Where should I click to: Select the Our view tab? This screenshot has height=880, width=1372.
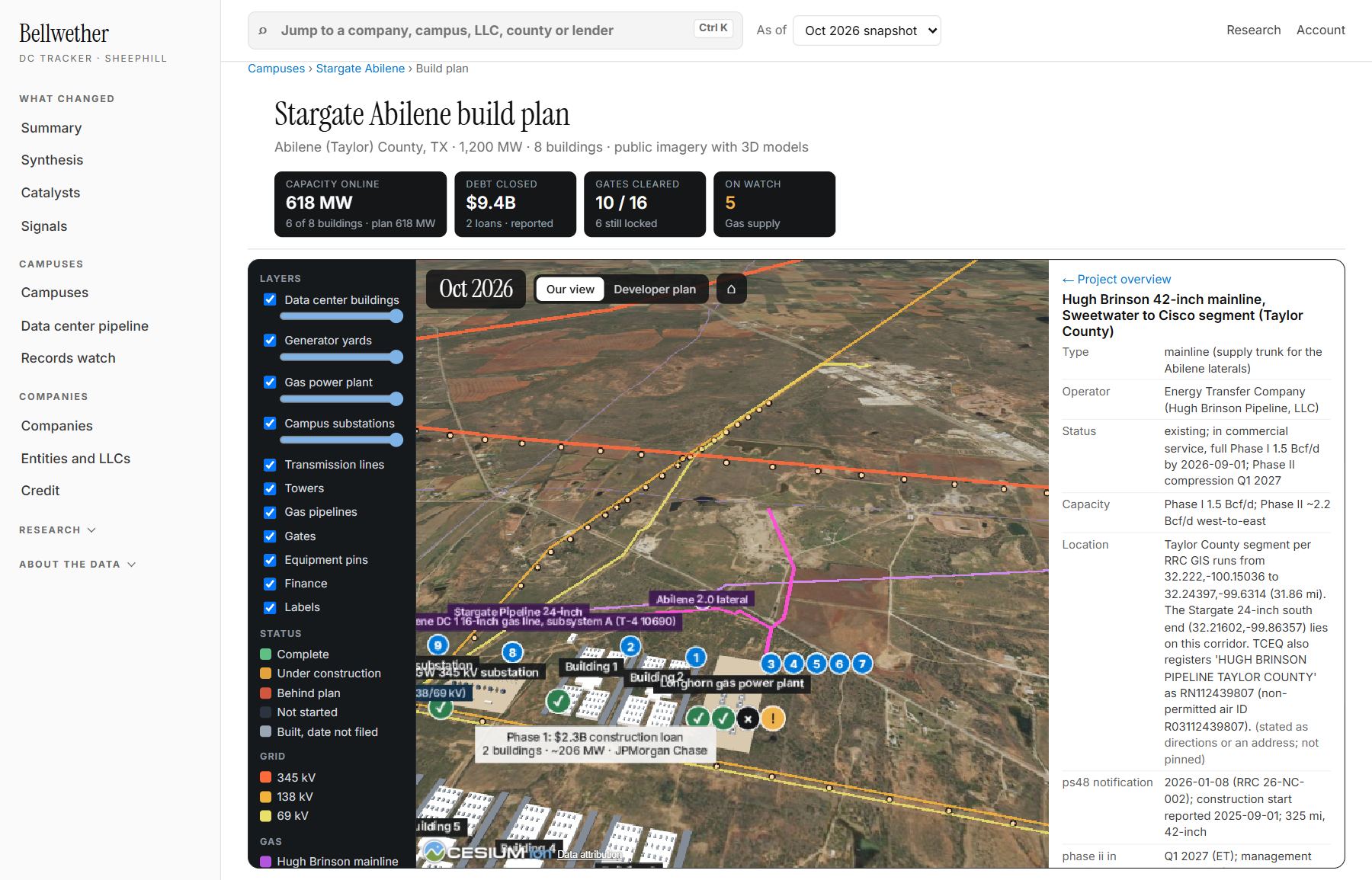click(570, 290)
